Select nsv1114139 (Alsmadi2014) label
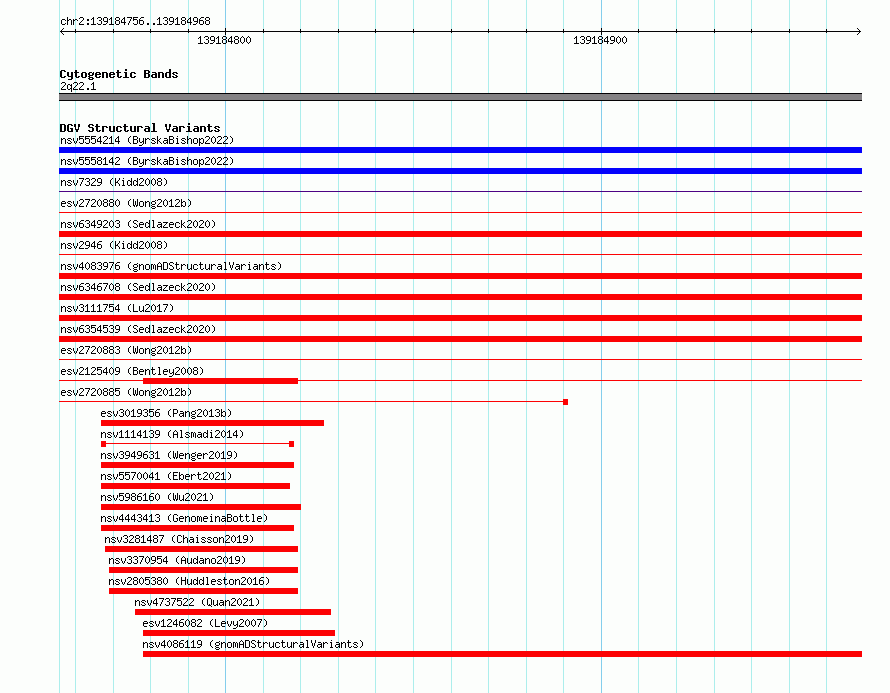 [x=172, y=434]
